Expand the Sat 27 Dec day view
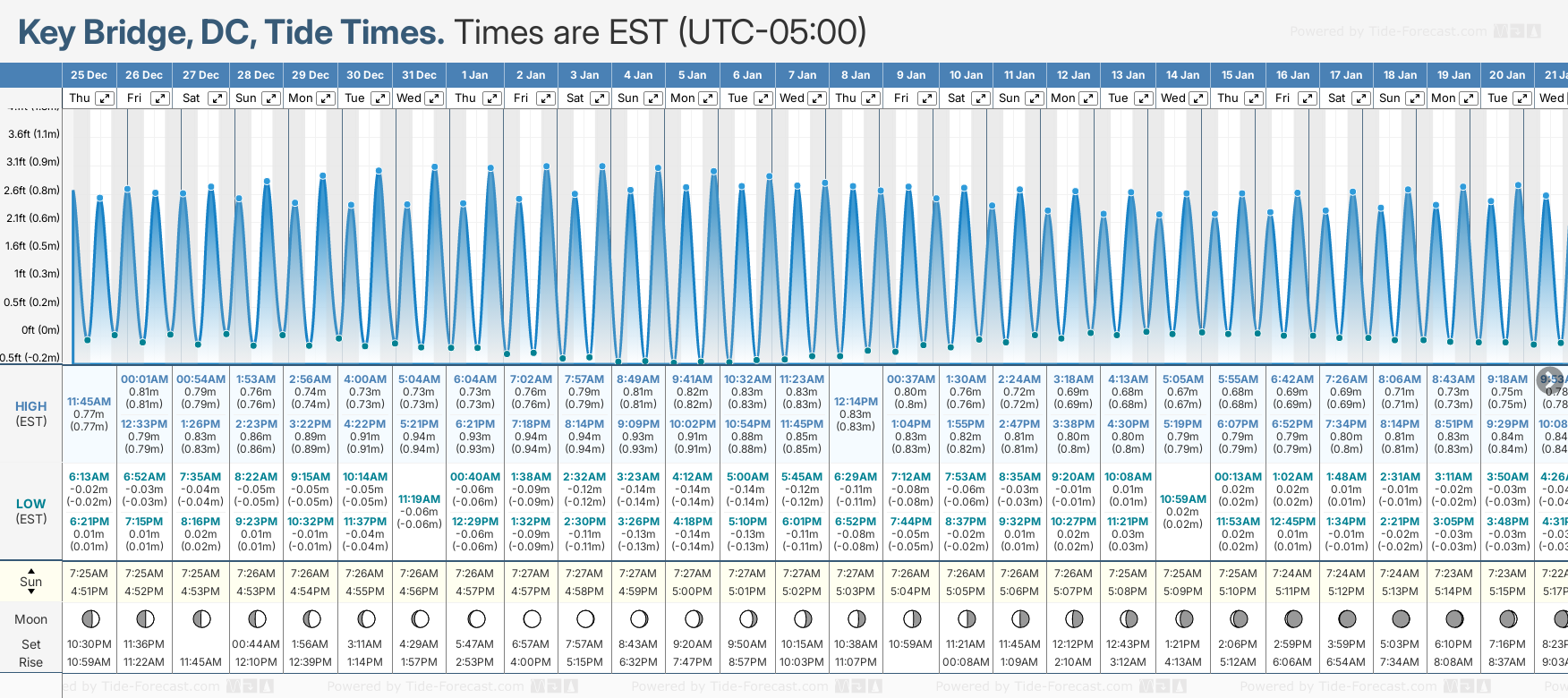 pos(217,98)
